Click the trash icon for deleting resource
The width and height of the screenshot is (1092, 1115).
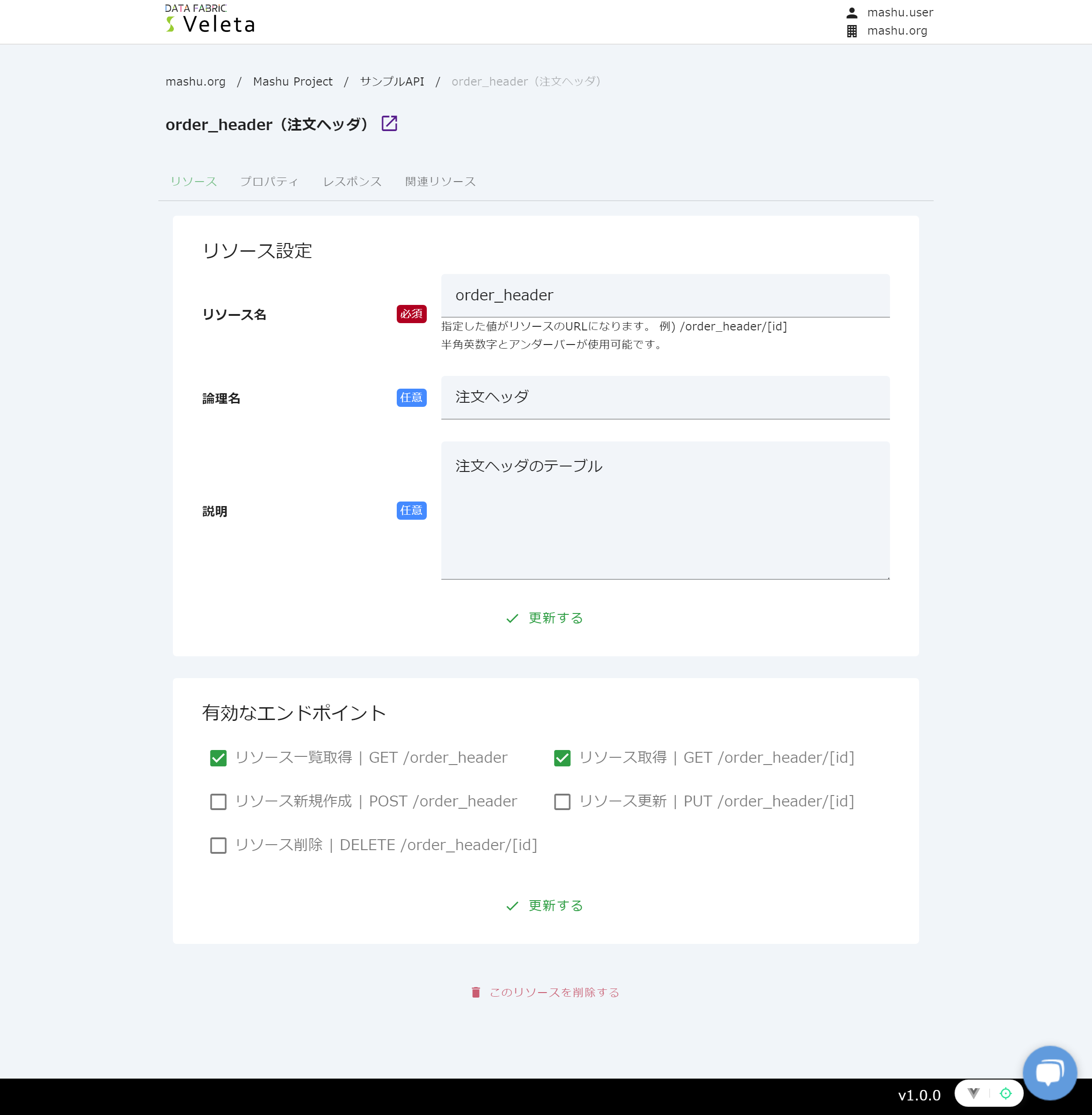coord(475,992)
